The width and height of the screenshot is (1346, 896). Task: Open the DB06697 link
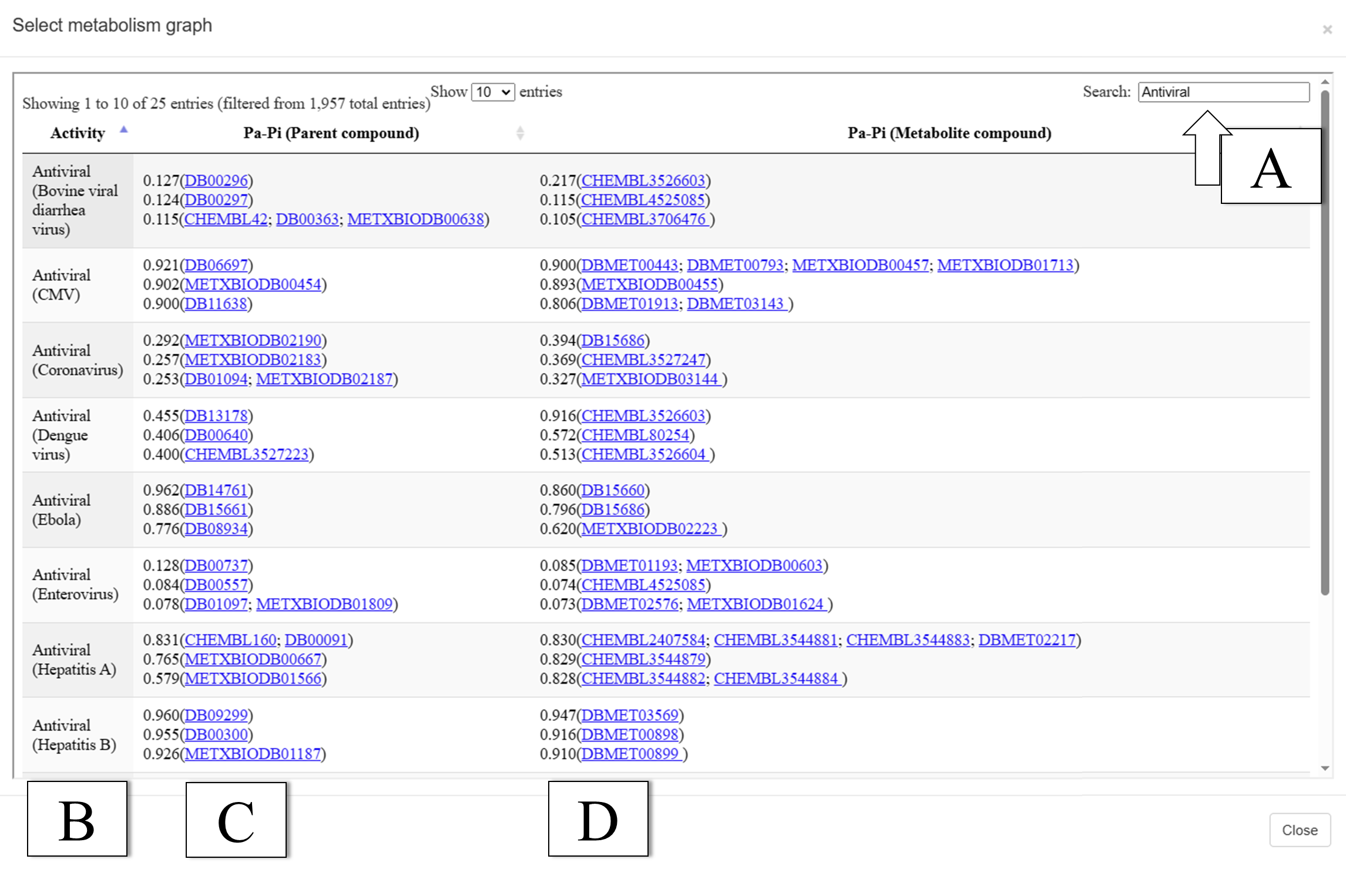216,265
